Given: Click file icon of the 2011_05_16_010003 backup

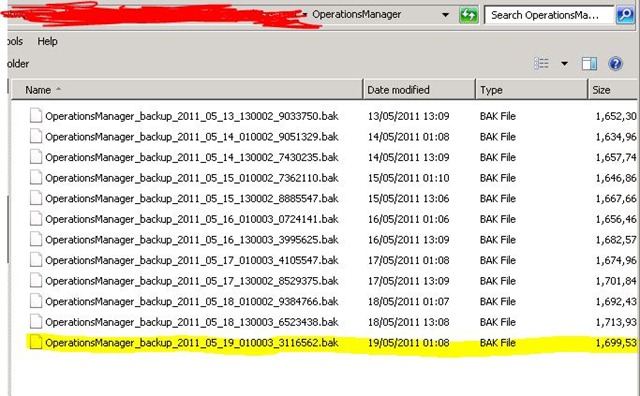Looking at the screenshot, I should (36, 218).
